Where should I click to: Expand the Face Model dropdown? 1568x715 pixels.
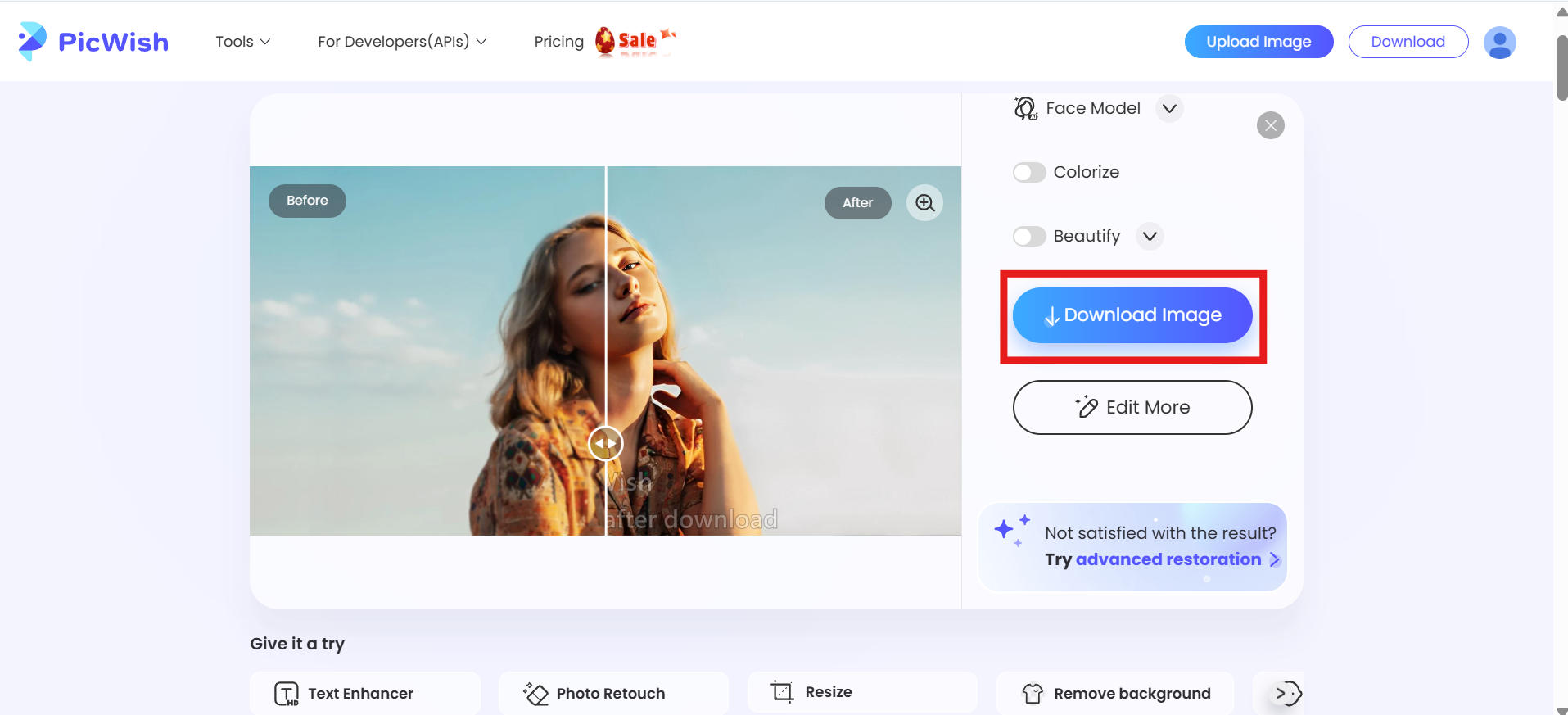(x=1169, y=108)
